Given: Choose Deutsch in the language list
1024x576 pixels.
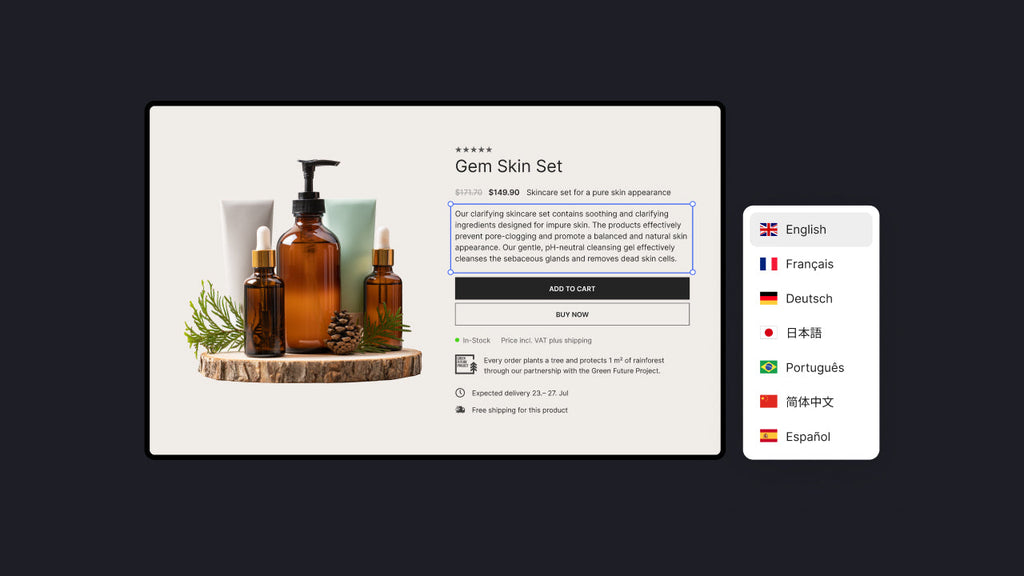Looking at the screenshot, I should [808, 298].
